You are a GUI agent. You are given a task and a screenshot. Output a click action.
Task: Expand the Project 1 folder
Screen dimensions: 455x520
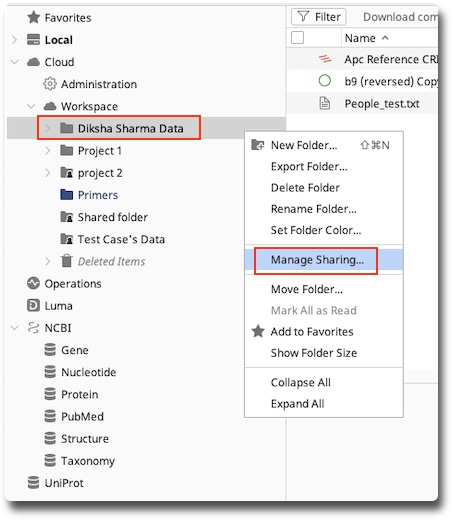48,150
